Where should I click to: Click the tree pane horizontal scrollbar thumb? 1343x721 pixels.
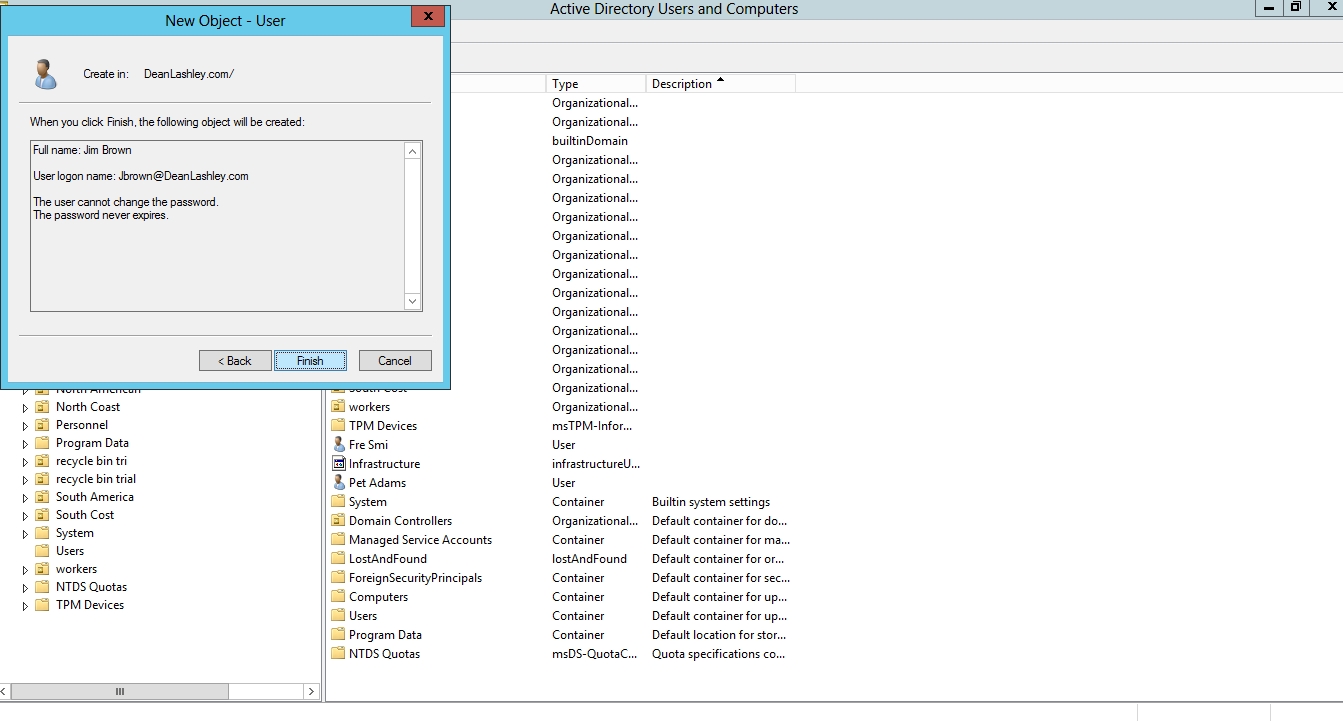click(120, 691)
